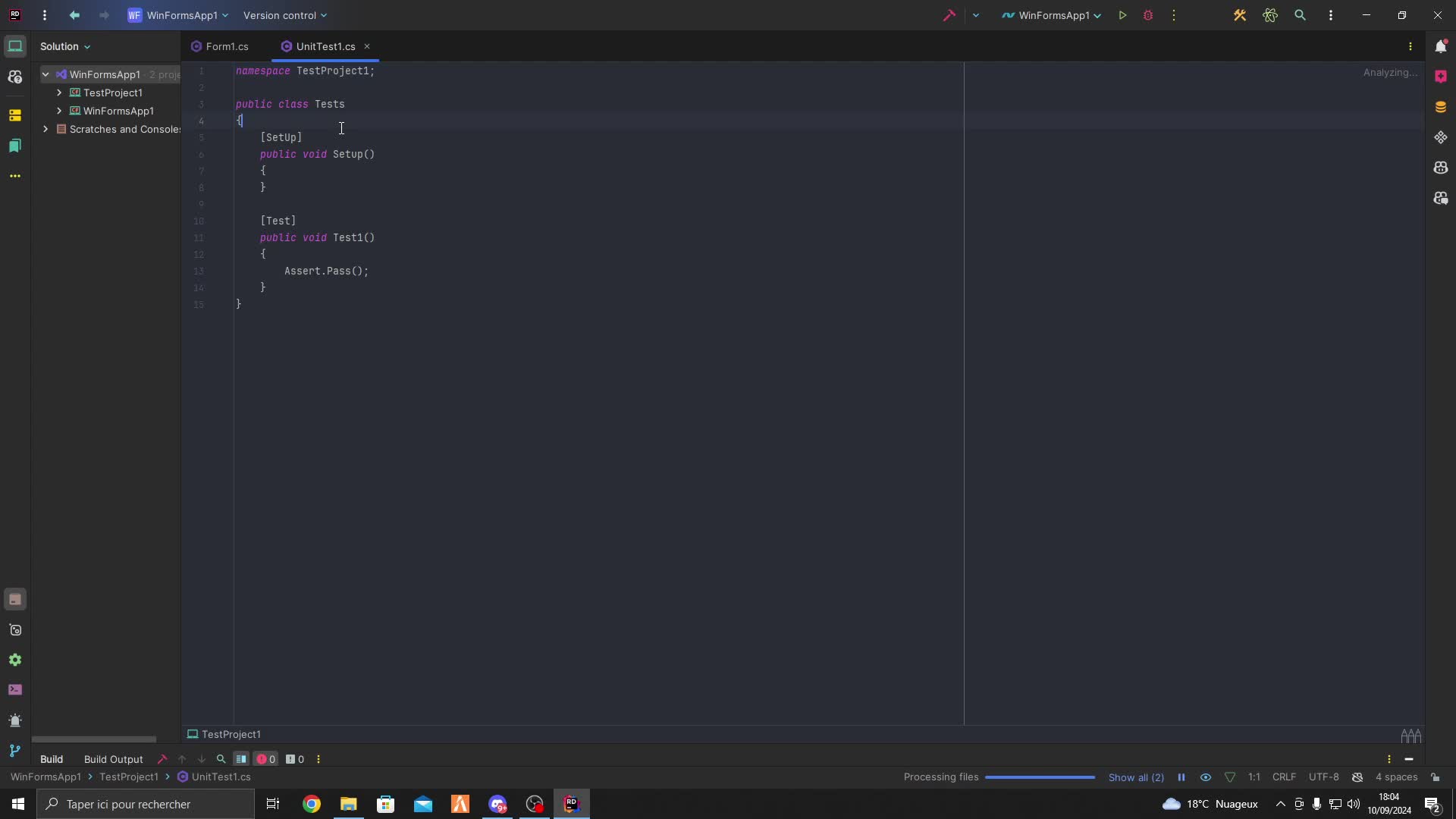Click the Build hammer icon in the top toolbar
Viewport: 1456px width, 819px height.
tap(949, 15)
